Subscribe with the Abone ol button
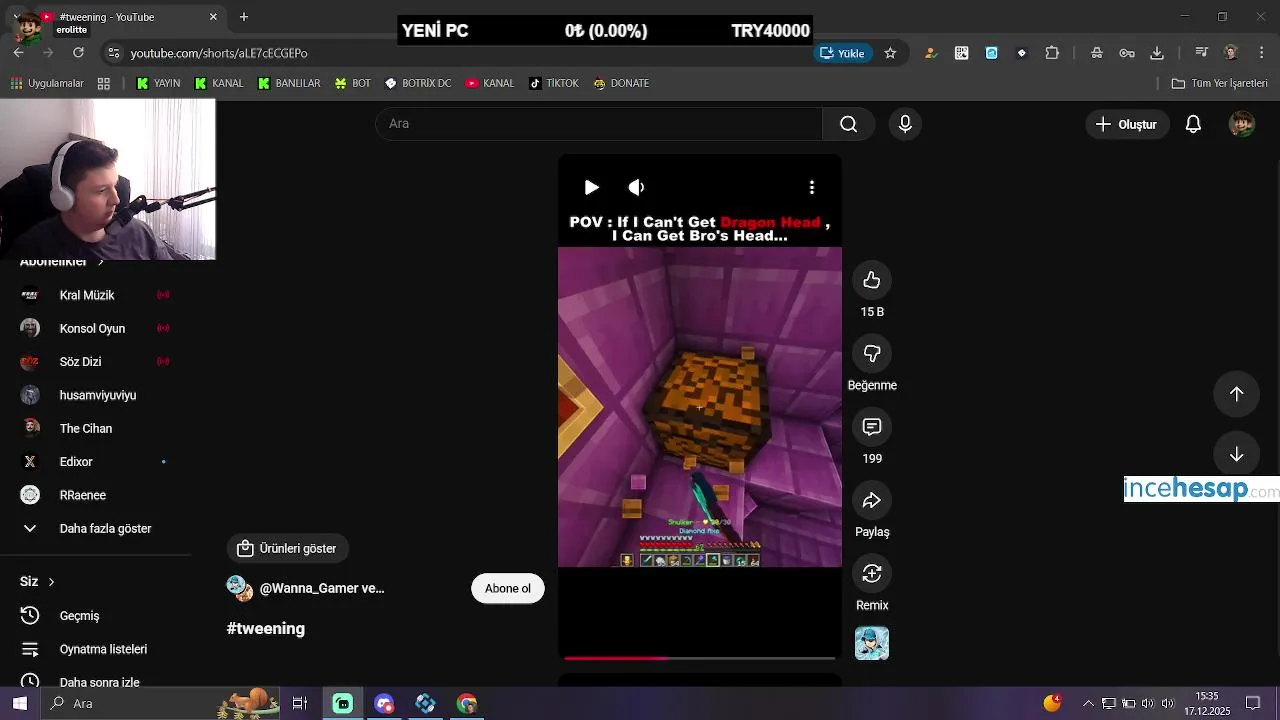This screenshot has height=720, width=1280. (x=508, y=588)
